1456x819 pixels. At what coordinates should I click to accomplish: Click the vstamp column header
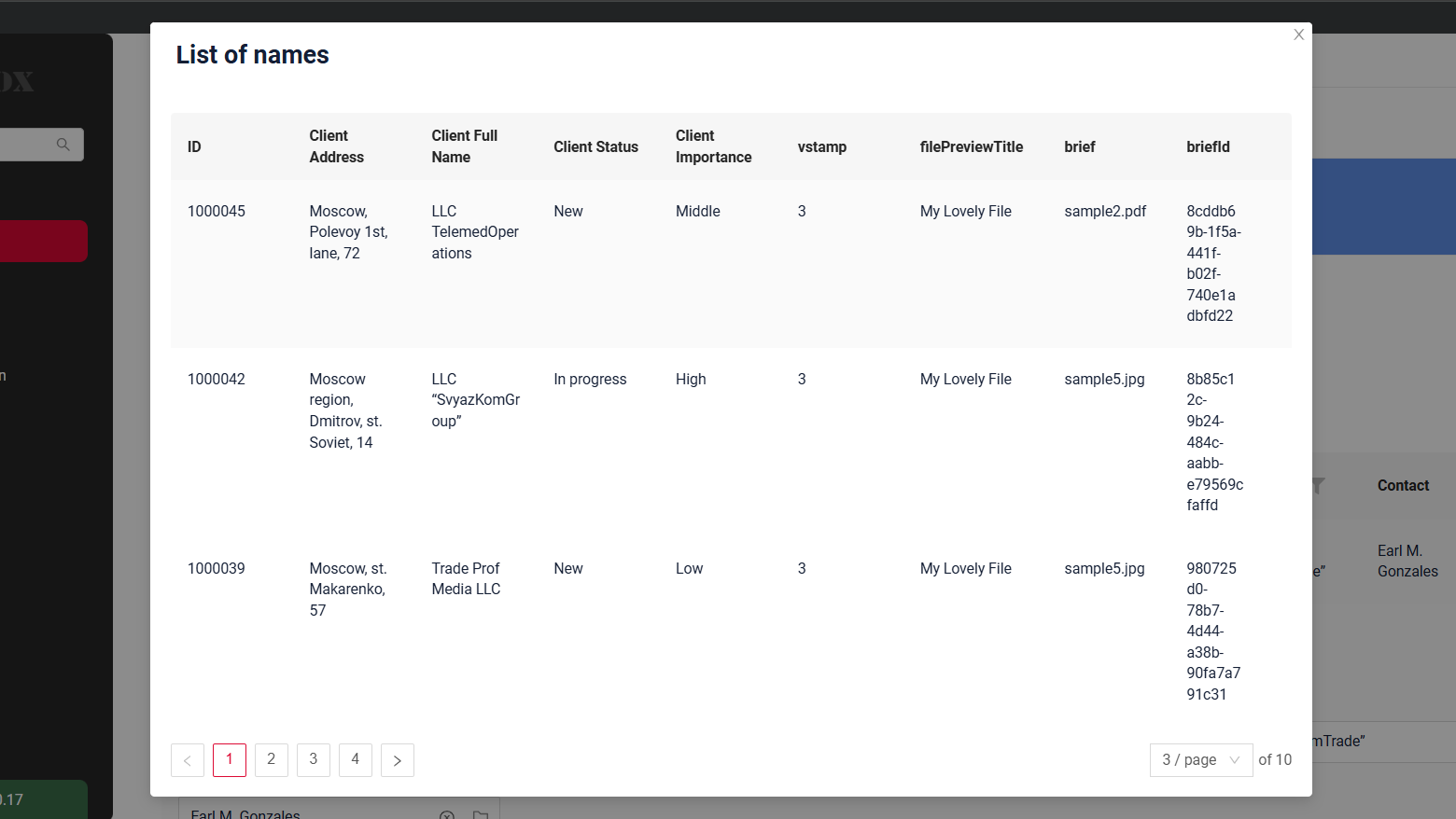click(821, 146)
